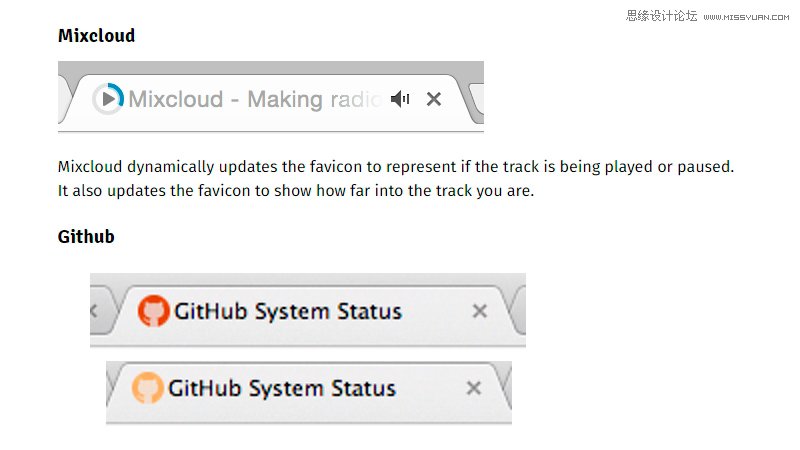
Task: Open the www.missyuan.com watermark link
Action: coord(746,17)
